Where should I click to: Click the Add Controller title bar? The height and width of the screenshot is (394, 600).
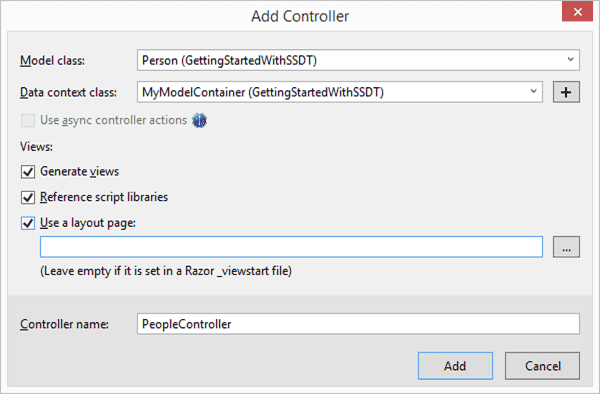coord(300,16)
